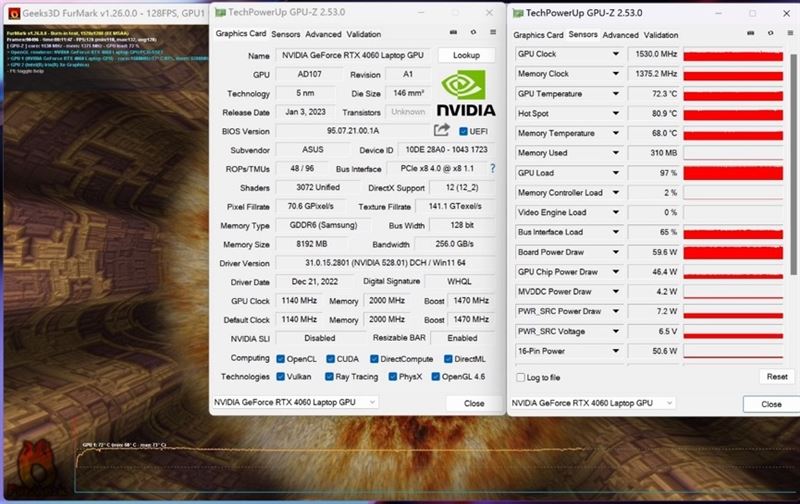Switch to Graphics Card tab in right GPU-Z
The image size is (800, 504).
[x=538, y=35]
